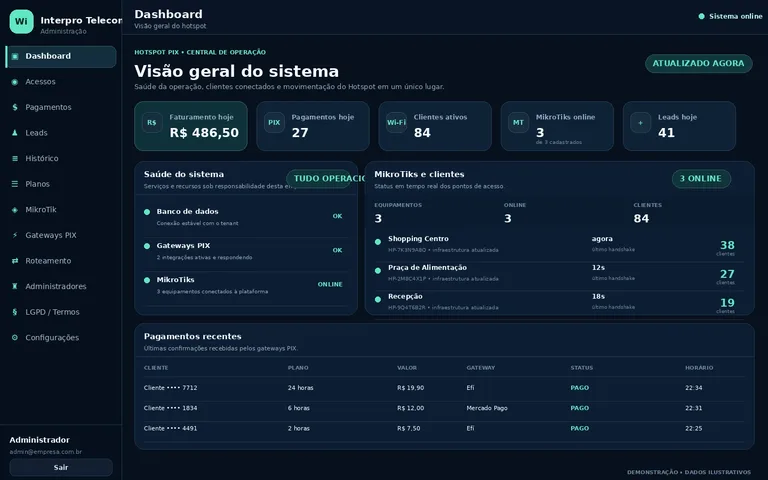Click the Administradores sidebar icon
This screenshot has height=480, width=768.
pos(15,286)
